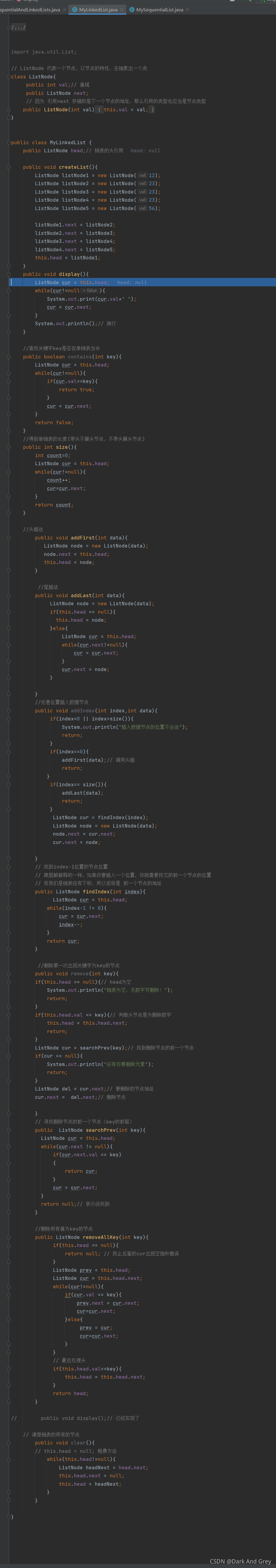Image resolution: width=276 pixels, height=1568 pixels.
Task: Click 'ListNode headNext = head.next;' line
Action: 103,1467
